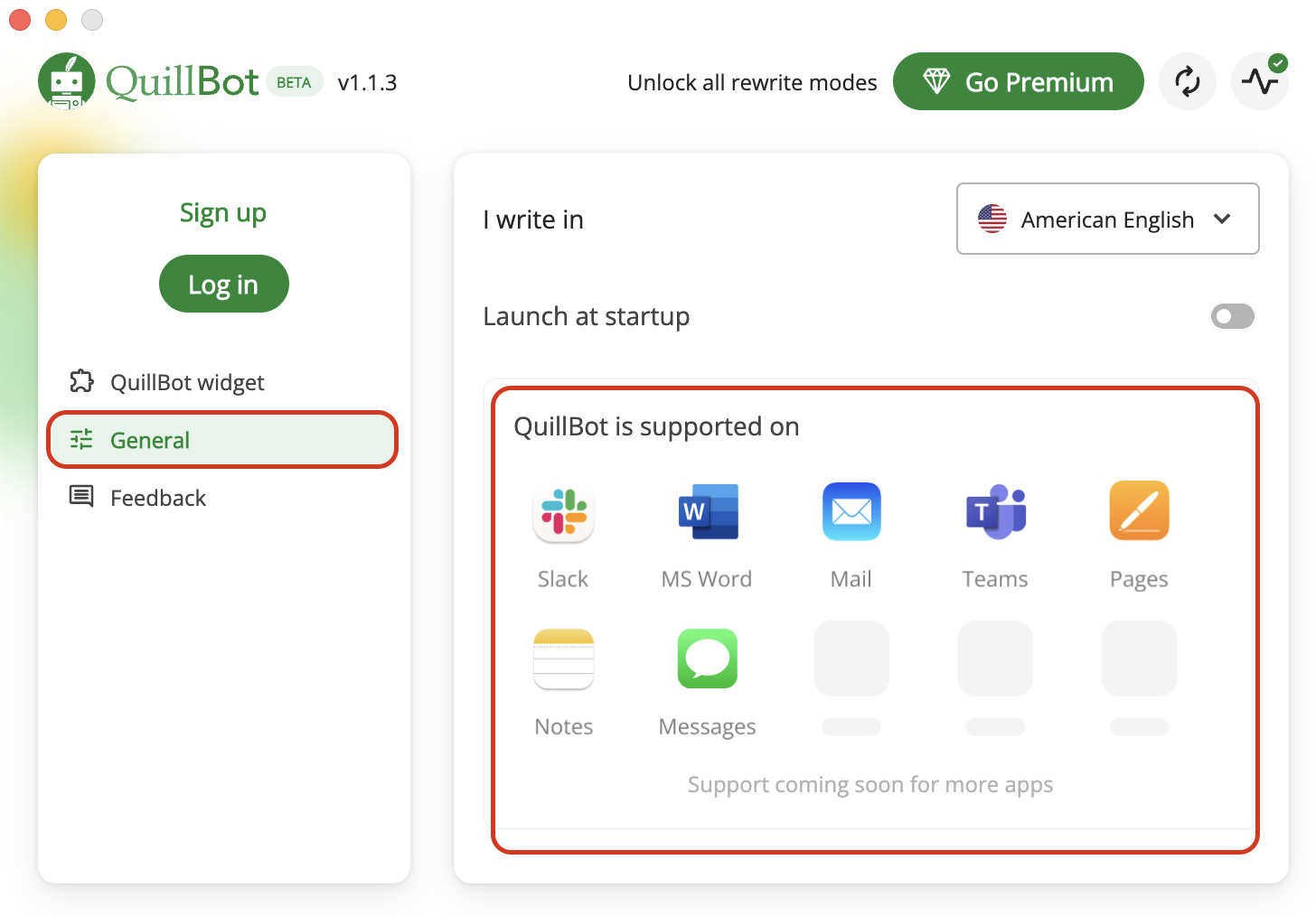Click the diamond icon in Go Premium
Screen dimensions: 1316x916
[936, 81]
